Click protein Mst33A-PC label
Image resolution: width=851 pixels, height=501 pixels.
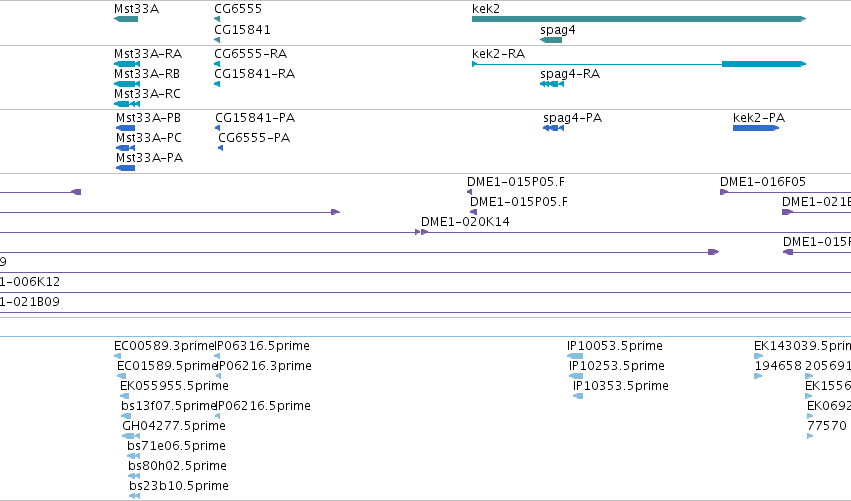(149, 138)
